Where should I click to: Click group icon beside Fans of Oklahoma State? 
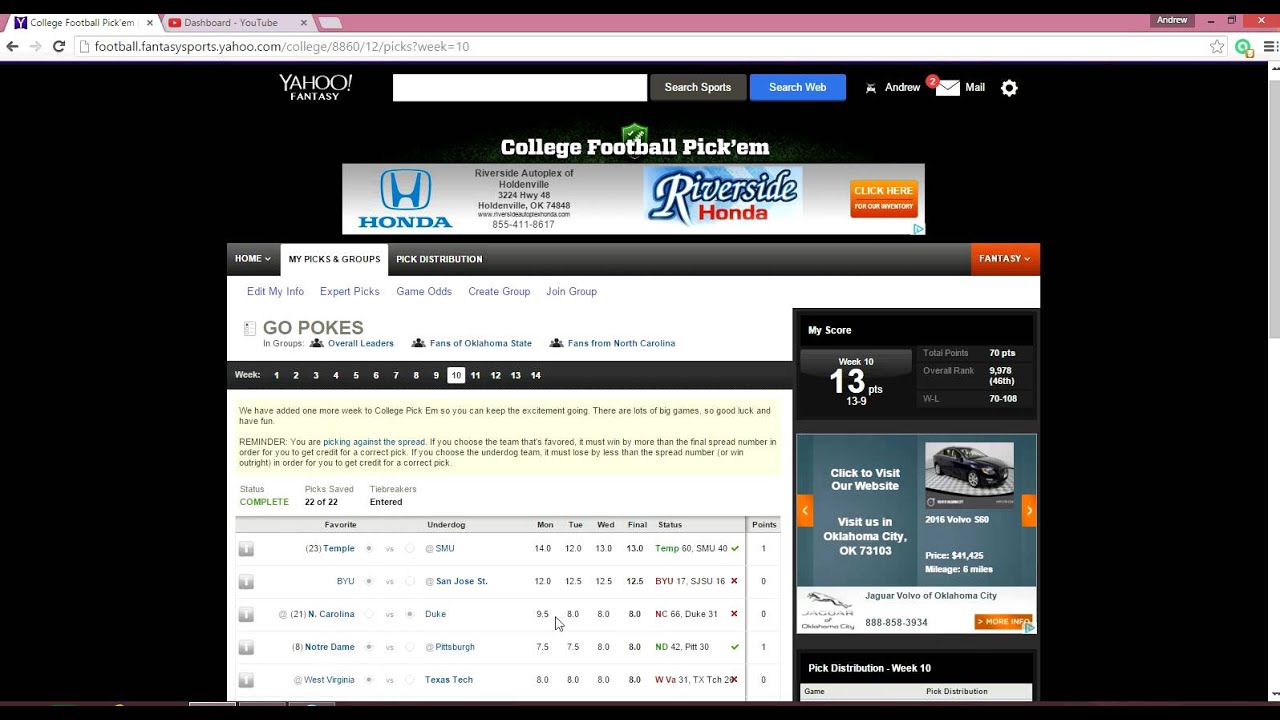pos(418,343)
